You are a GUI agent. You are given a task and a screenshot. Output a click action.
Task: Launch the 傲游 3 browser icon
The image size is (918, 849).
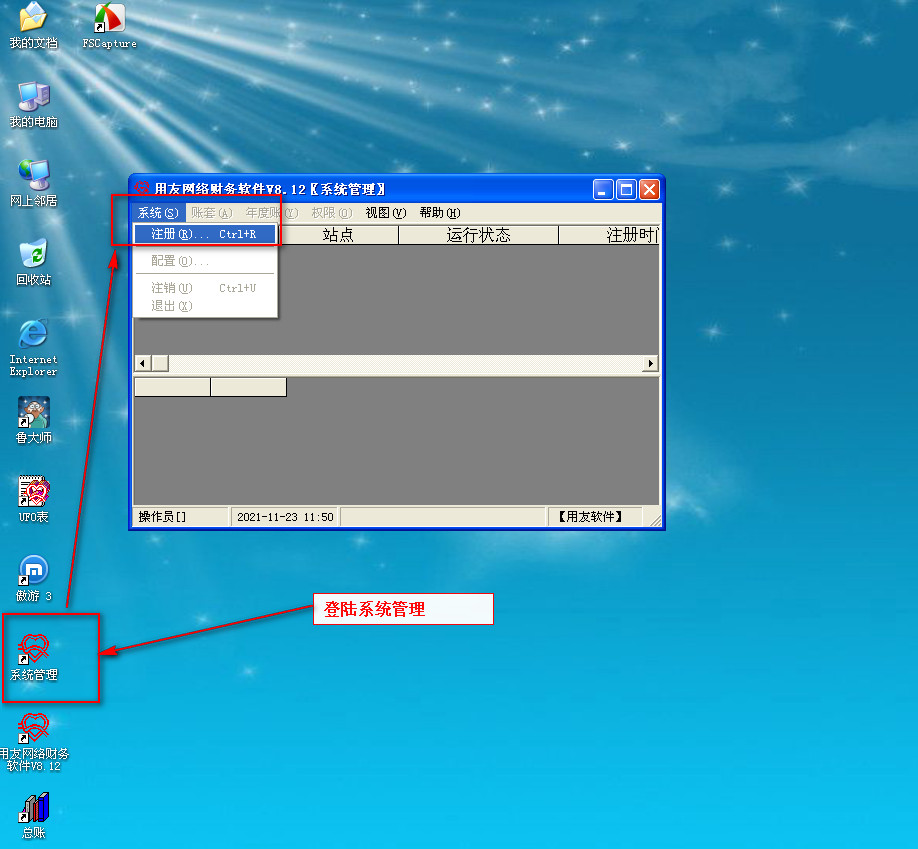(x=34, y=573)
